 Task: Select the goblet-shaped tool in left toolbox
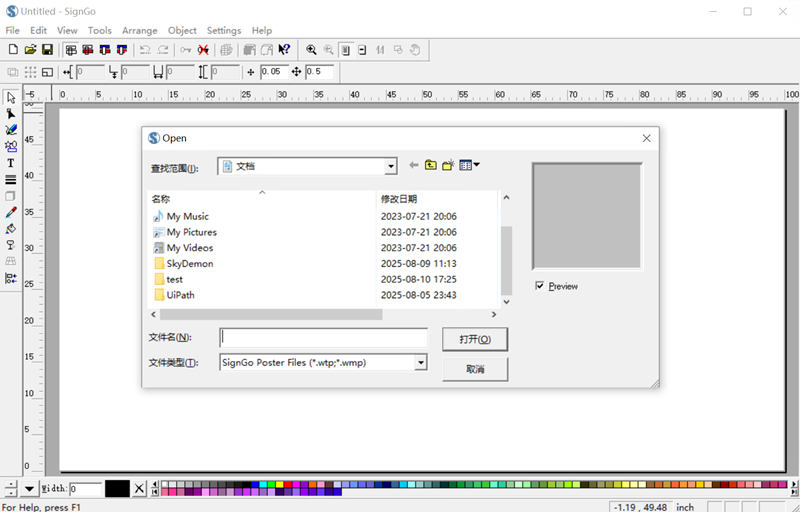click(11, 245)
